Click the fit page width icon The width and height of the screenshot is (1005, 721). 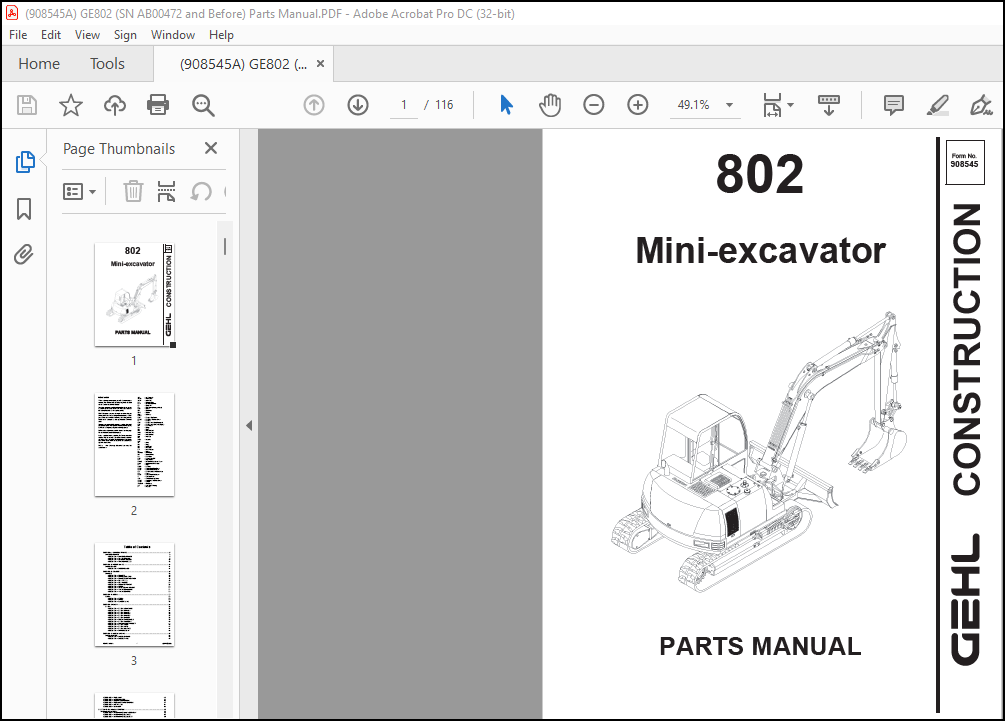772,105
